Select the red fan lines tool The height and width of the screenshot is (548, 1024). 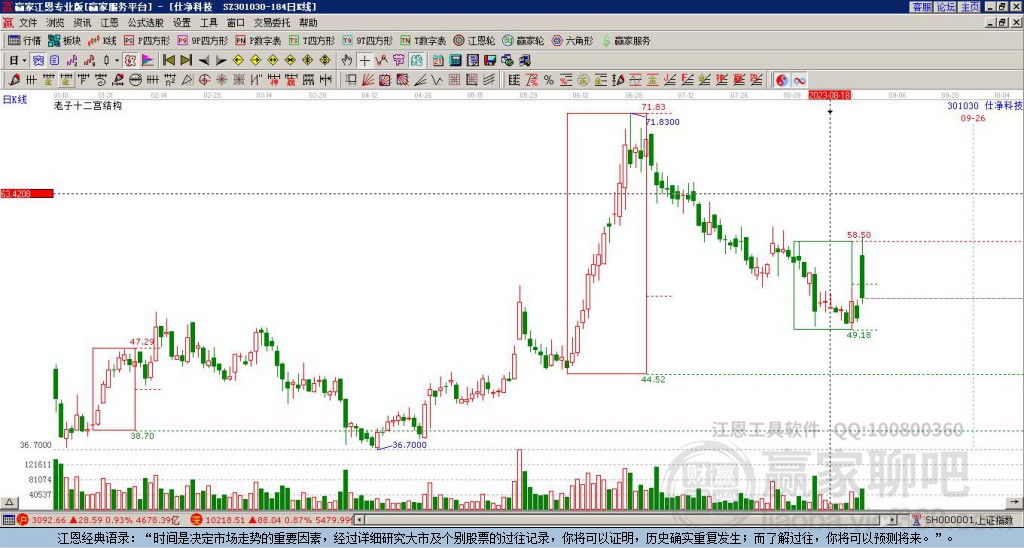point(368,80)
